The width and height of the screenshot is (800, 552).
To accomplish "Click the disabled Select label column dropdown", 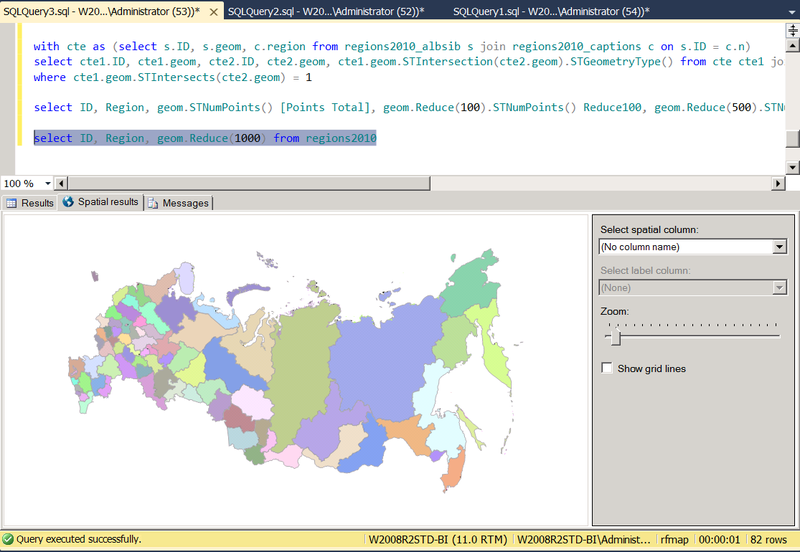I will click(693, 288).
